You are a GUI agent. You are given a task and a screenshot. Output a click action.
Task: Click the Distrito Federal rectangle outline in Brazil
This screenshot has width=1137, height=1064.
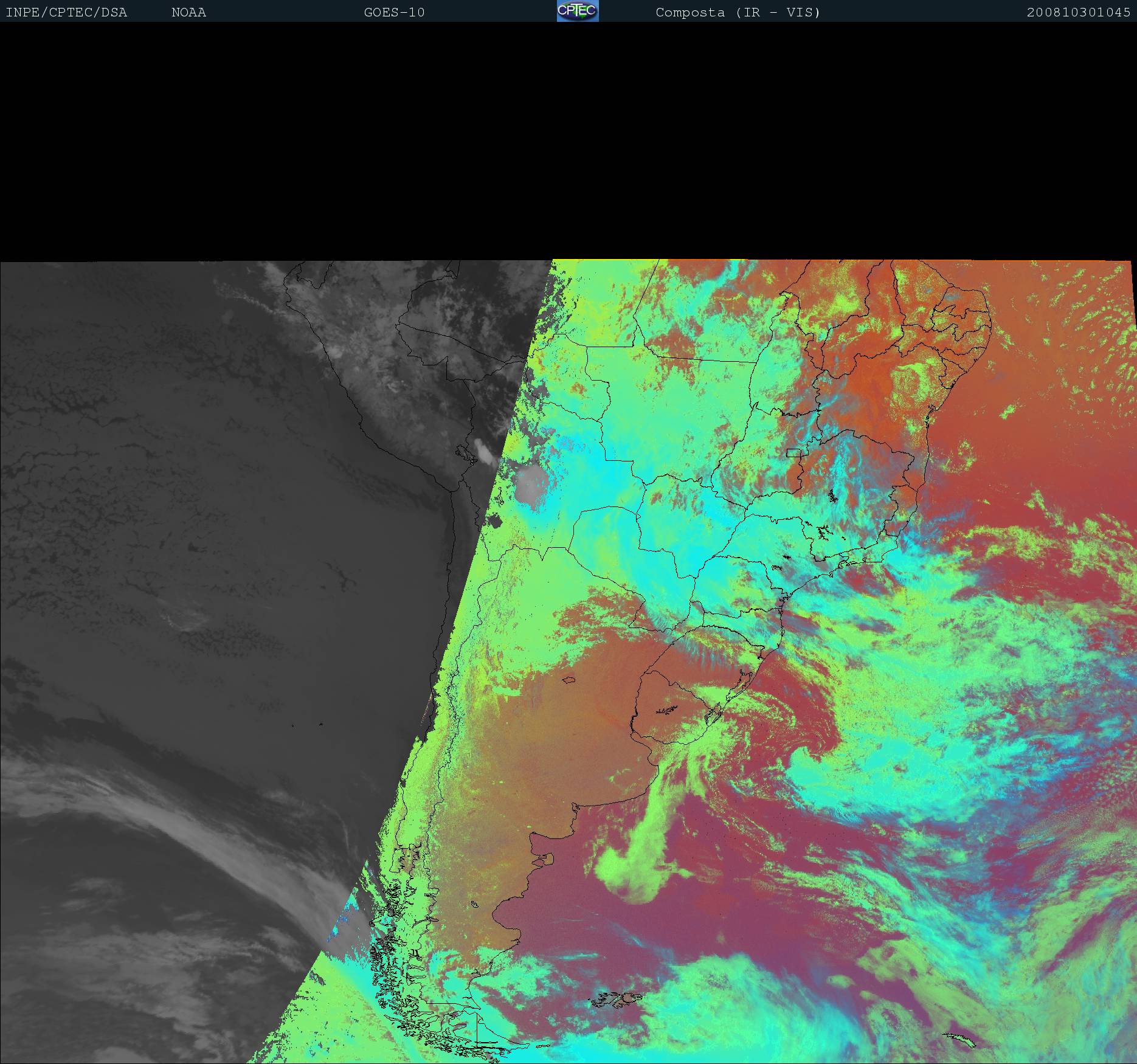(794, 452)
